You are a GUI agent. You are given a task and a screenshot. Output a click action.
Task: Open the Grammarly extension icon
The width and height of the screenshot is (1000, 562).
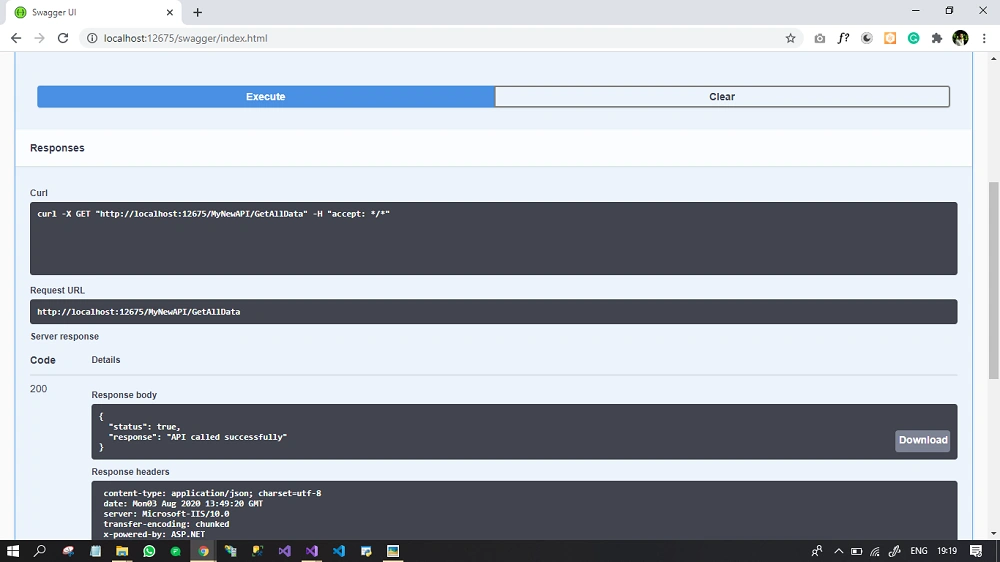pyautogui.click(x=913, y=38)
